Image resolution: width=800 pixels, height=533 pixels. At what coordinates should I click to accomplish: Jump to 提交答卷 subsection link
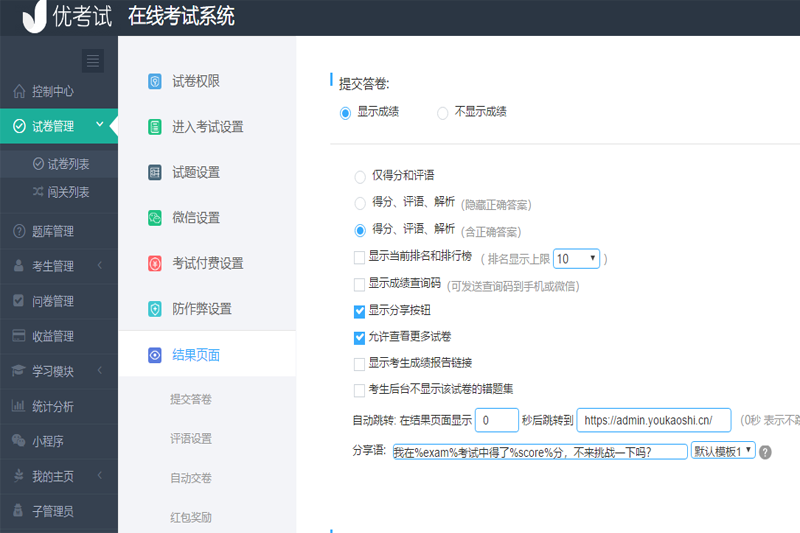pyautogui.click(x=191, y=399)
